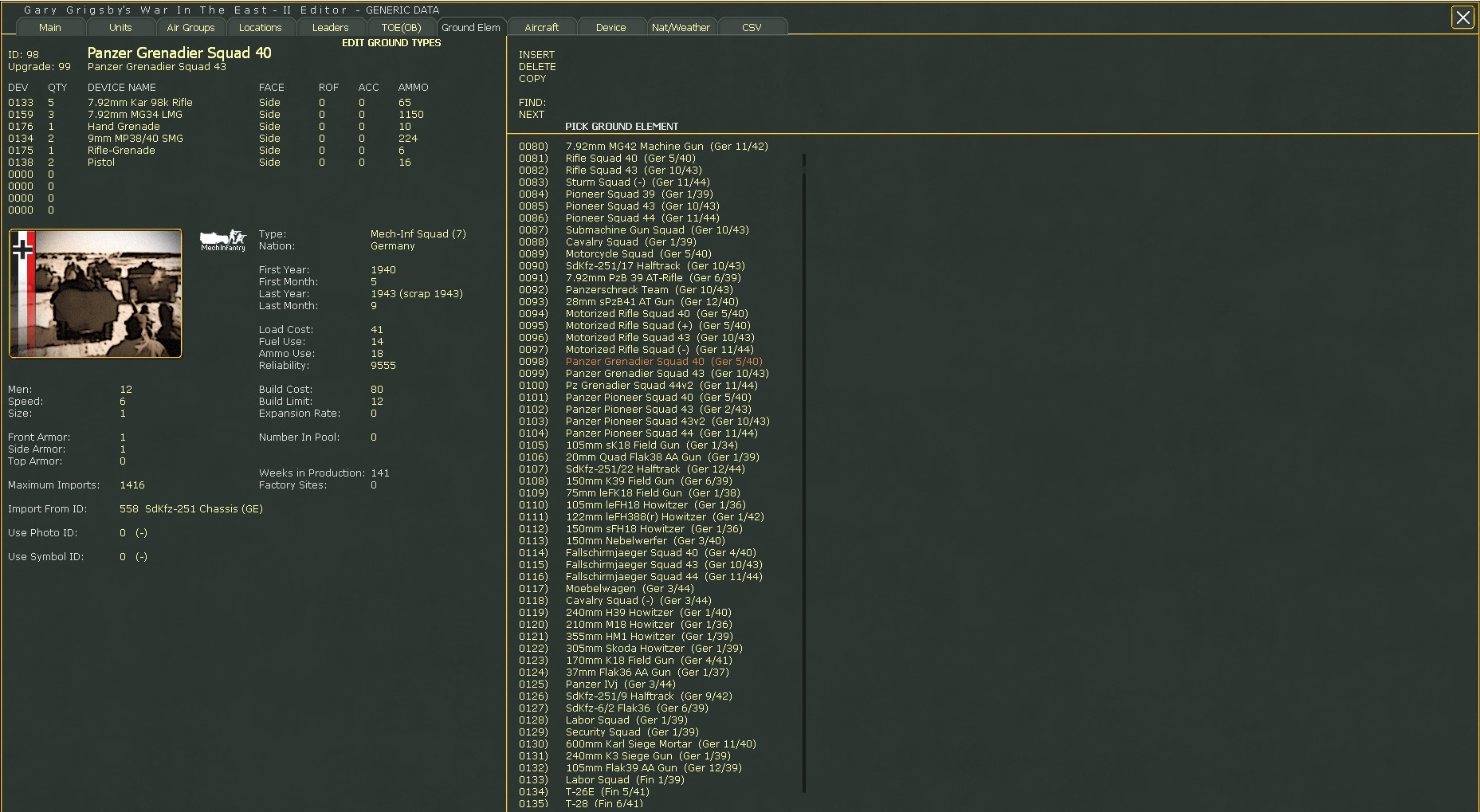1480x812 pixels.
Task: Click NEXT to find the next match
Action: tap(532, 115)
